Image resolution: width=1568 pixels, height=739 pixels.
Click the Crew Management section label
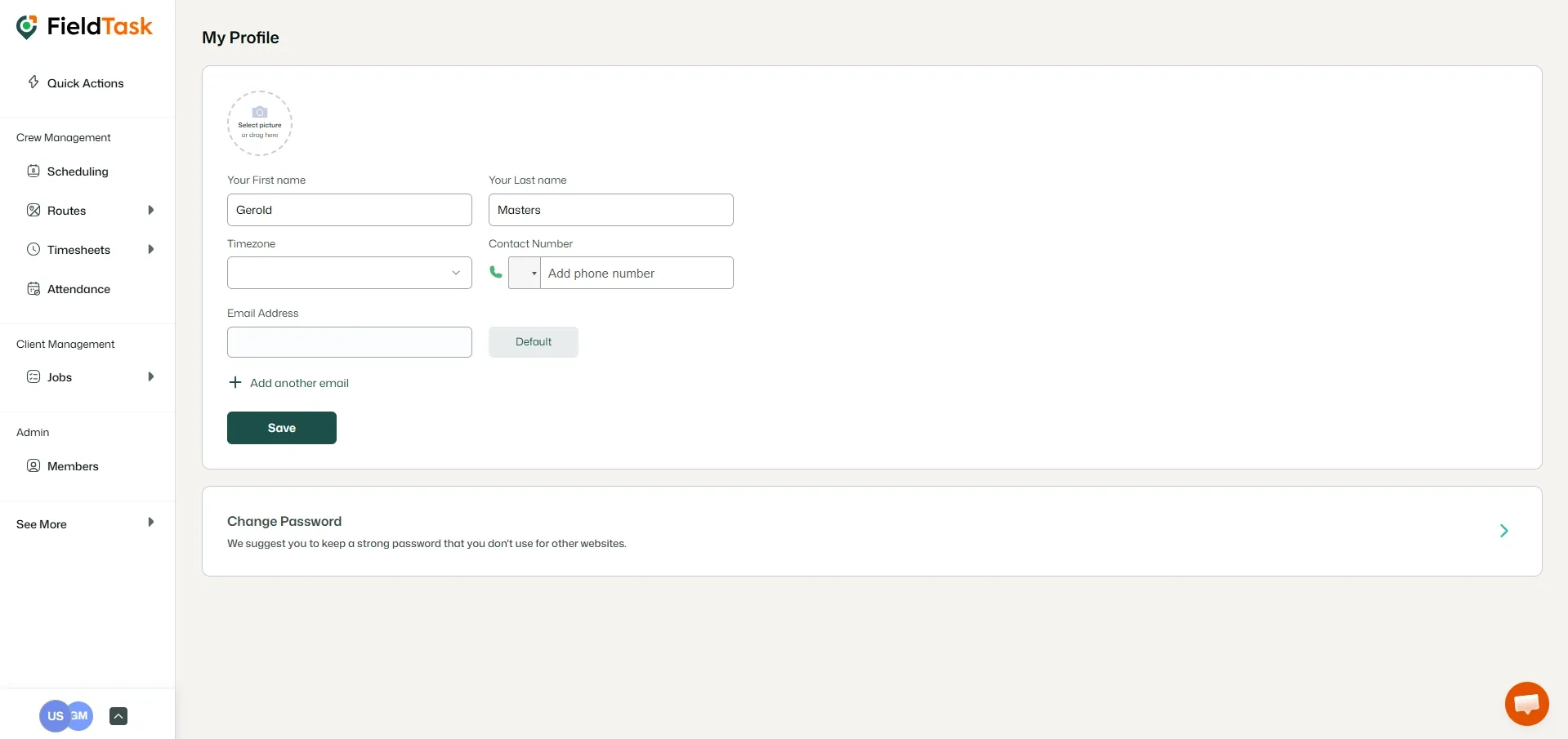point(64,137)
